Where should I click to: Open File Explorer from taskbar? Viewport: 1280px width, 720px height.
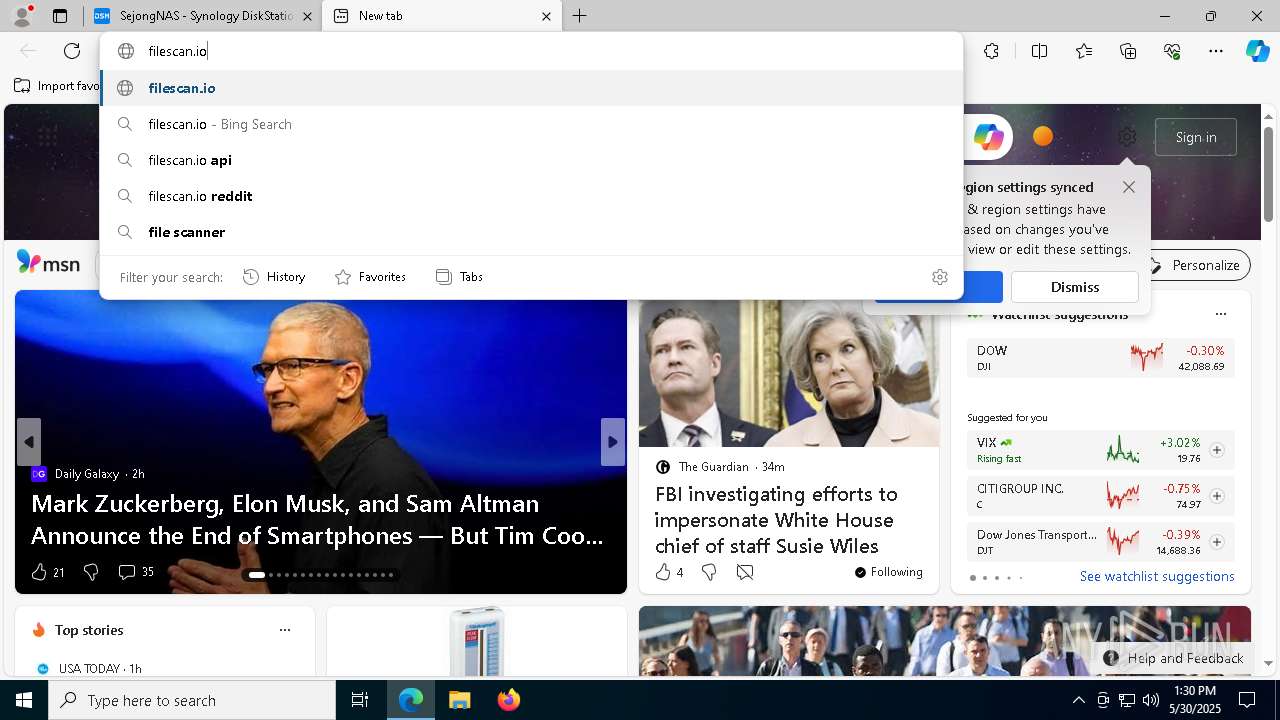pyautogui.click(x=459, y=700)
